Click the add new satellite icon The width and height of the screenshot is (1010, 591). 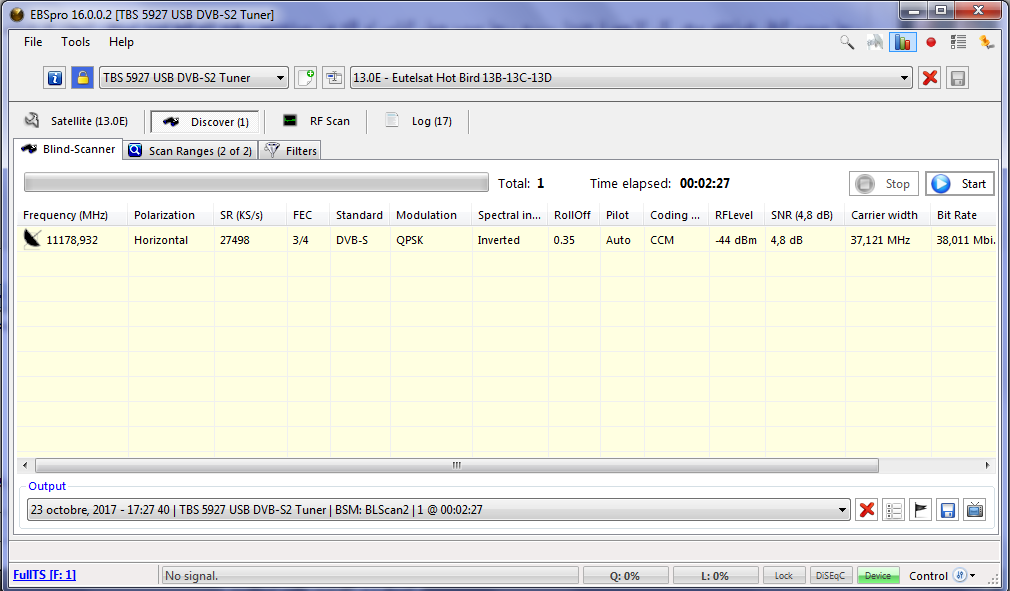pos(306,78)
